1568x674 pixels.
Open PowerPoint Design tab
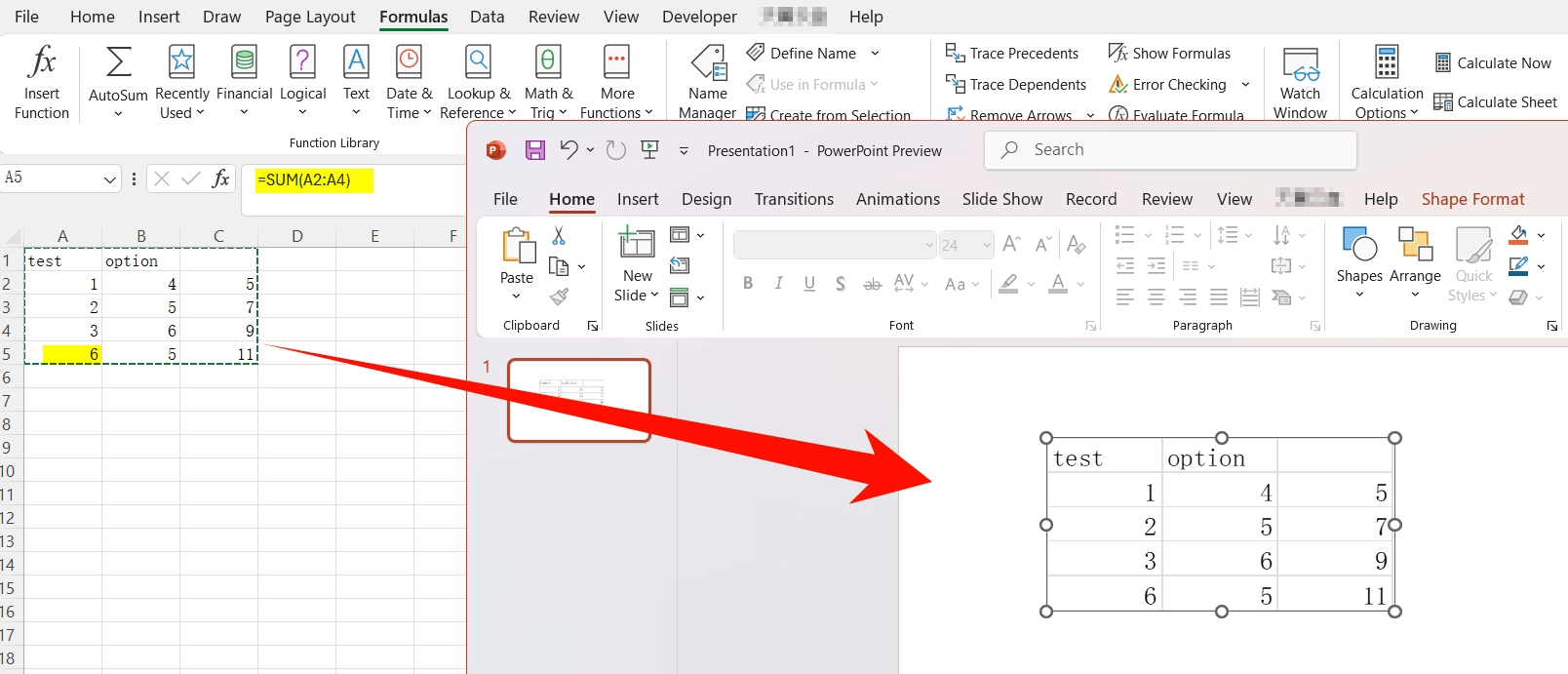pos(706,199)
